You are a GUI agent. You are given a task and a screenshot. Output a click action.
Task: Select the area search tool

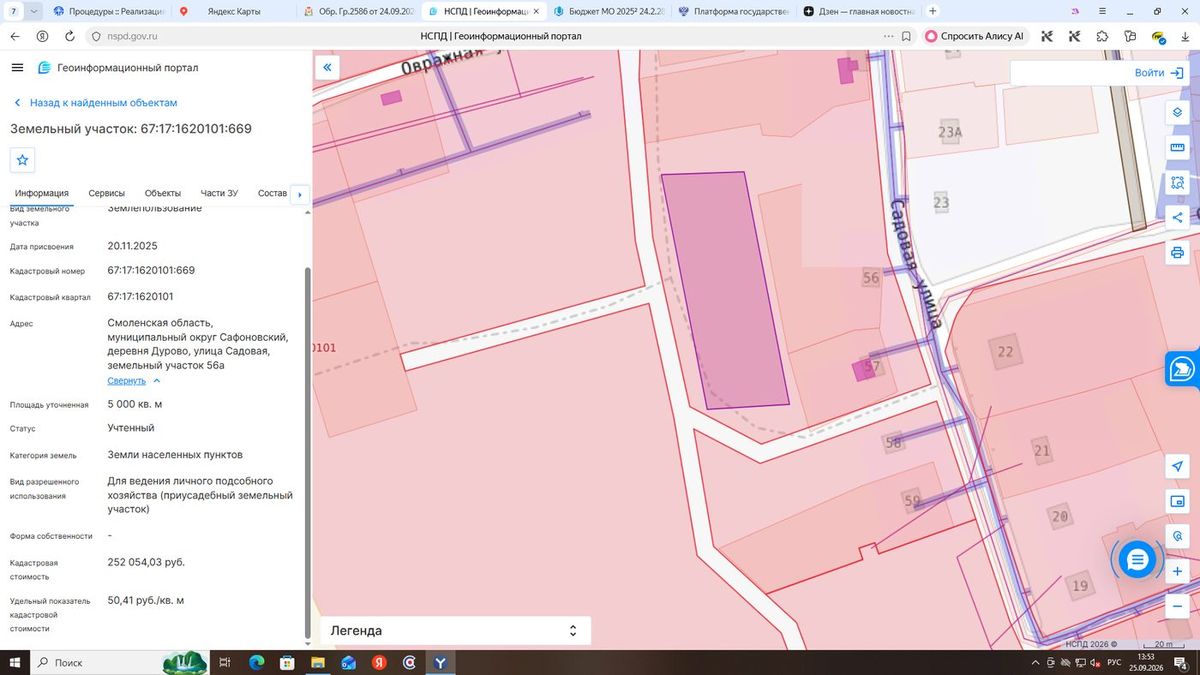click(1178, 183)
